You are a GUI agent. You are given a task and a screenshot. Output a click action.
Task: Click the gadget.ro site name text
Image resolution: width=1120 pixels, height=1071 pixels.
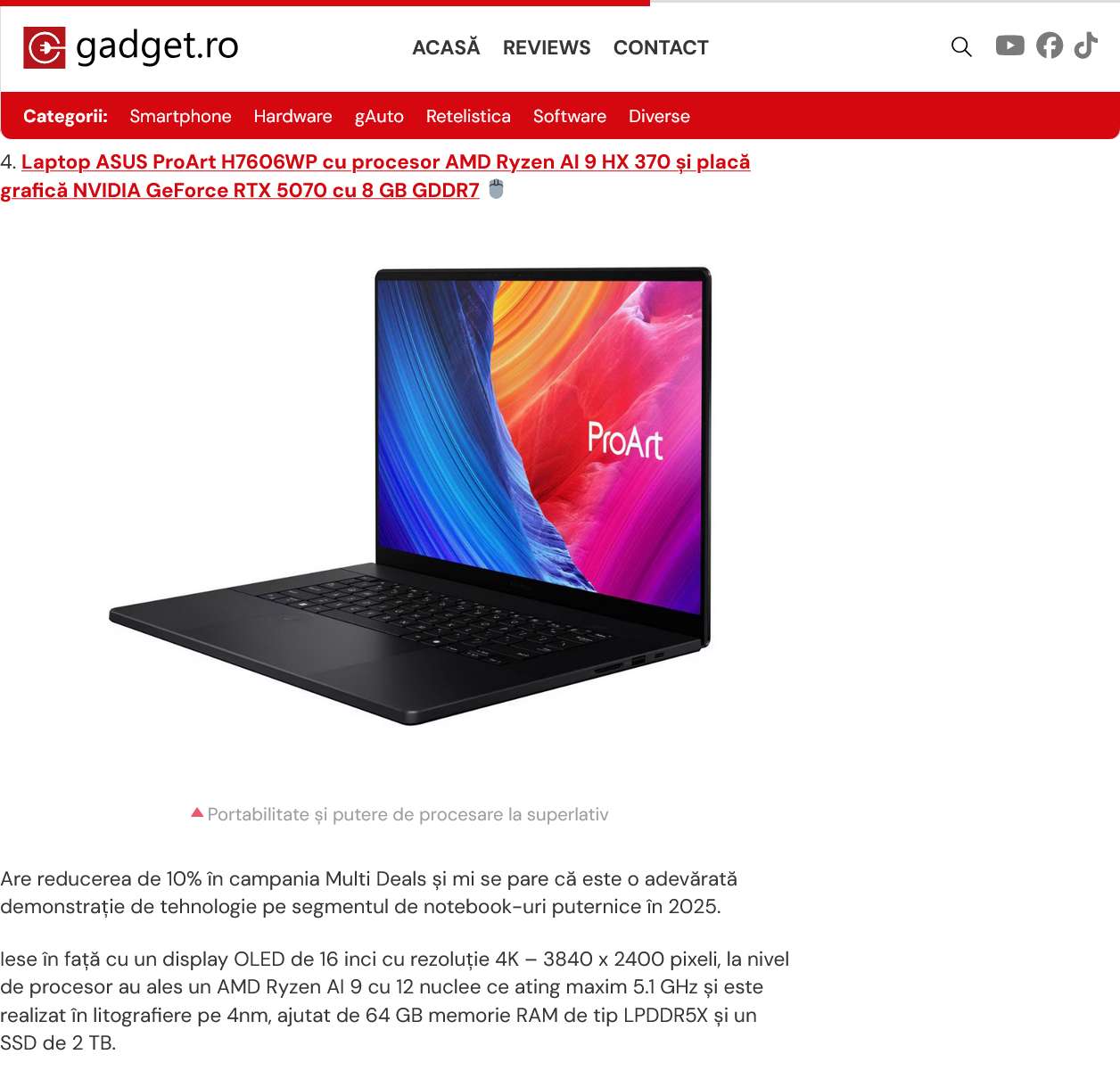pyautogui.click(x=158, y=46)
